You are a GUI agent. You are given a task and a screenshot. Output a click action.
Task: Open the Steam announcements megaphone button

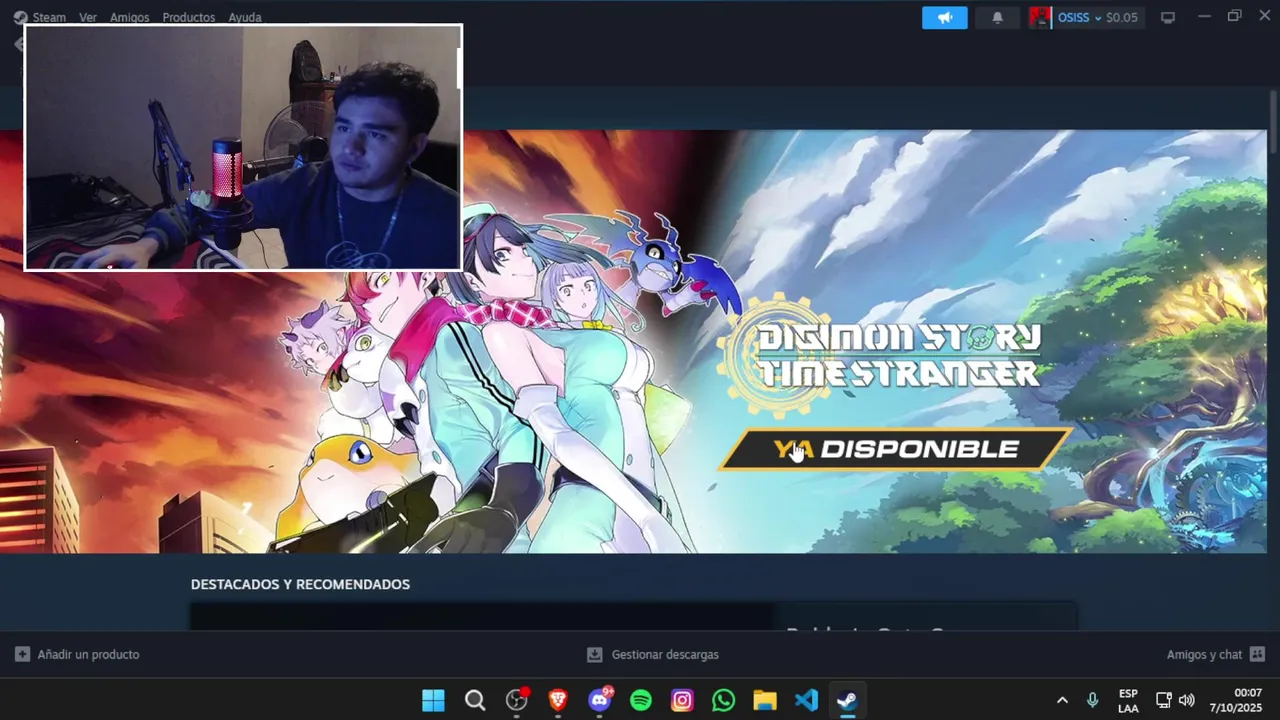(944, 17)
